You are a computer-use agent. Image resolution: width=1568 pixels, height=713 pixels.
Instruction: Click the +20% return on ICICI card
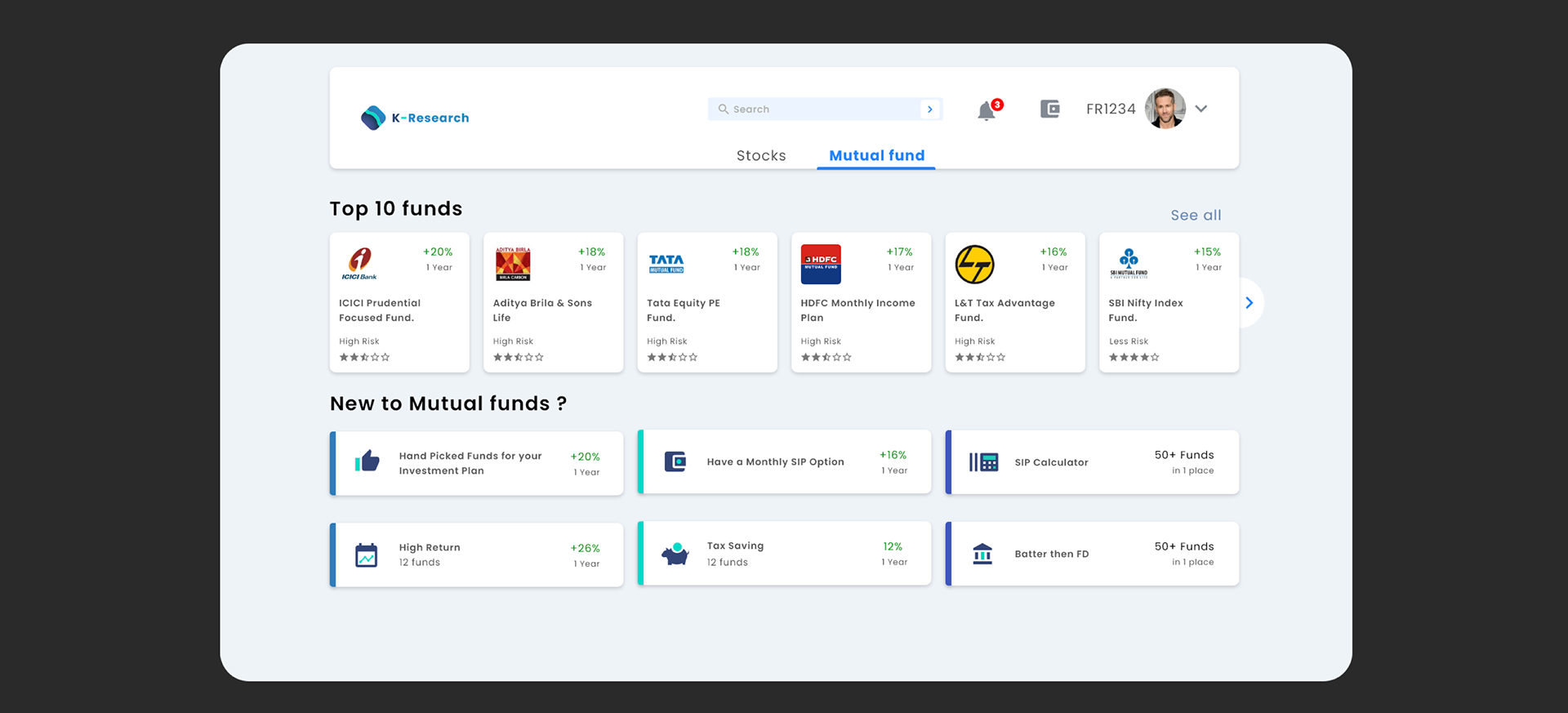pyautogui.click(x=438, y=252)
